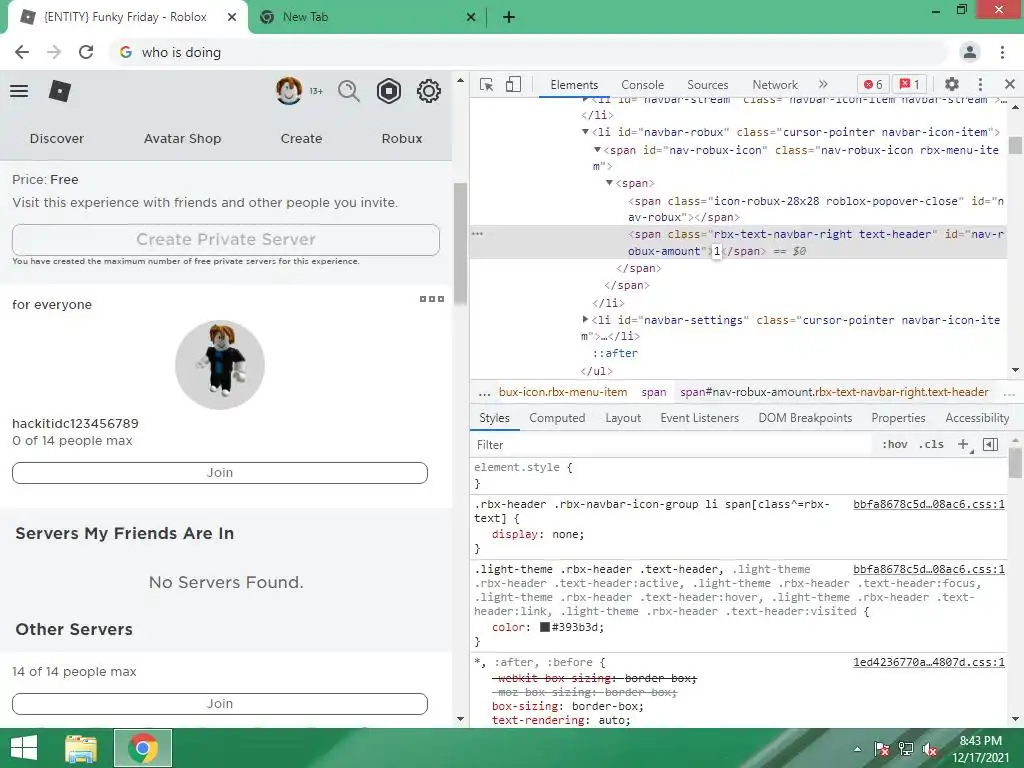This screenshot has height=768, width=1024.
Task: Open the Avatar Shop navigation link
Action: coord(182,138)
